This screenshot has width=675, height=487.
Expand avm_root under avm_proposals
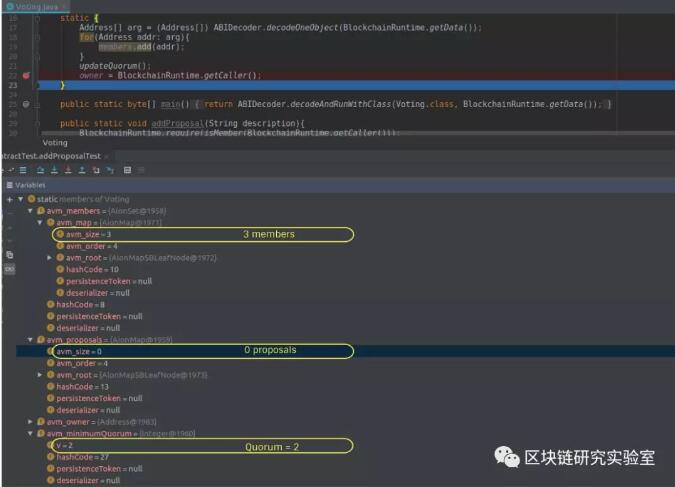[40, 375]
